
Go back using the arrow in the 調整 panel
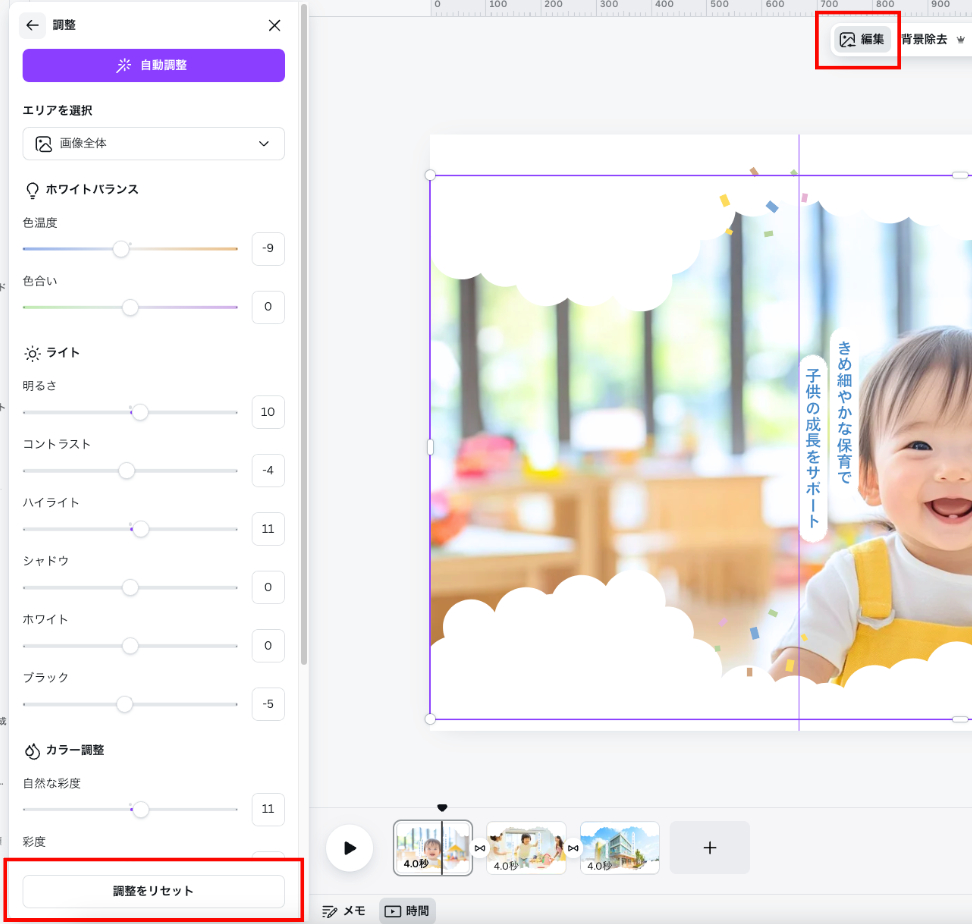click(x=32, y=25)
